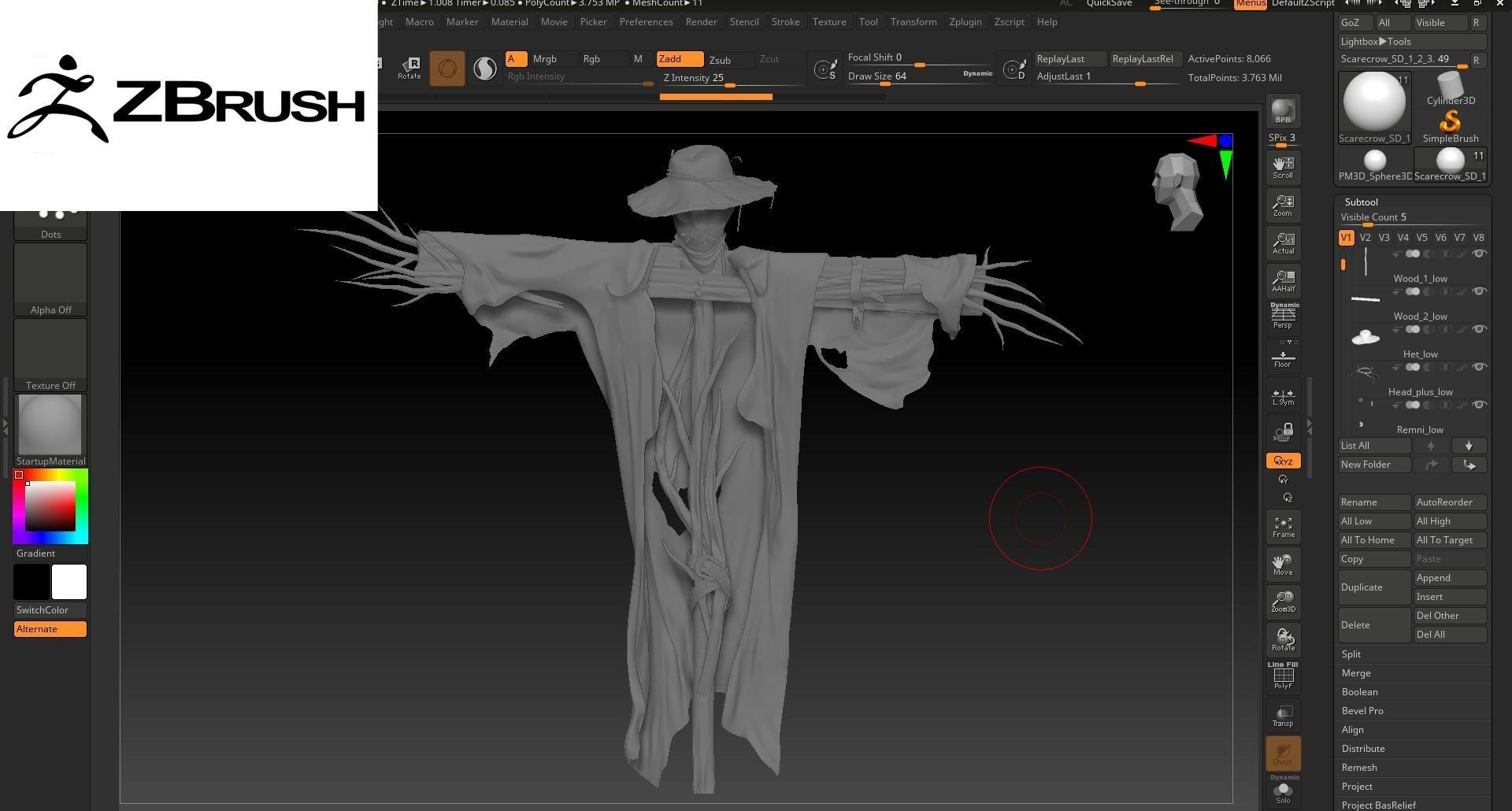The width and height of the screenshot is (1512, 811).
Task: Click the top-shelf Rotate gizmo icon
Action: (409, 68)
